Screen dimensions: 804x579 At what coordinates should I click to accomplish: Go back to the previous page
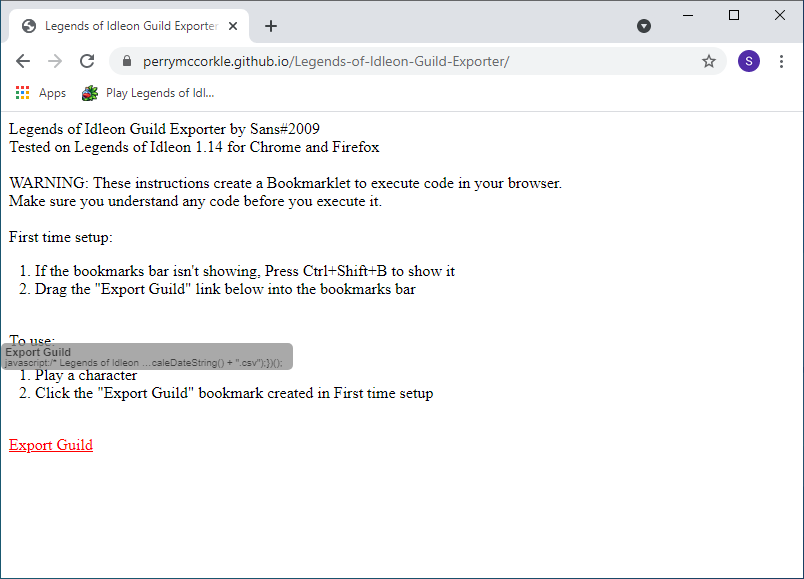(23, 62)
